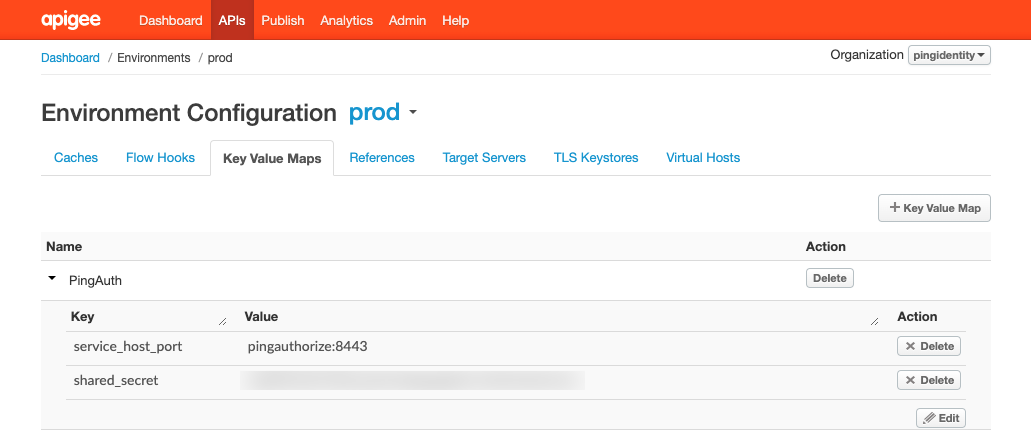Open the Publish menu
Image resolution: width=1031 pixels, height=433 pixels.
click(x=282, y=20)
